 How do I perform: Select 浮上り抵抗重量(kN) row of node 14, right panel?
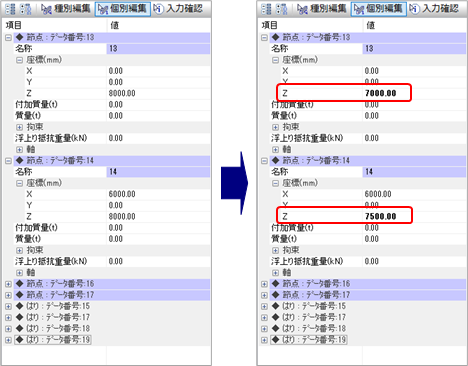click(368, 261)
